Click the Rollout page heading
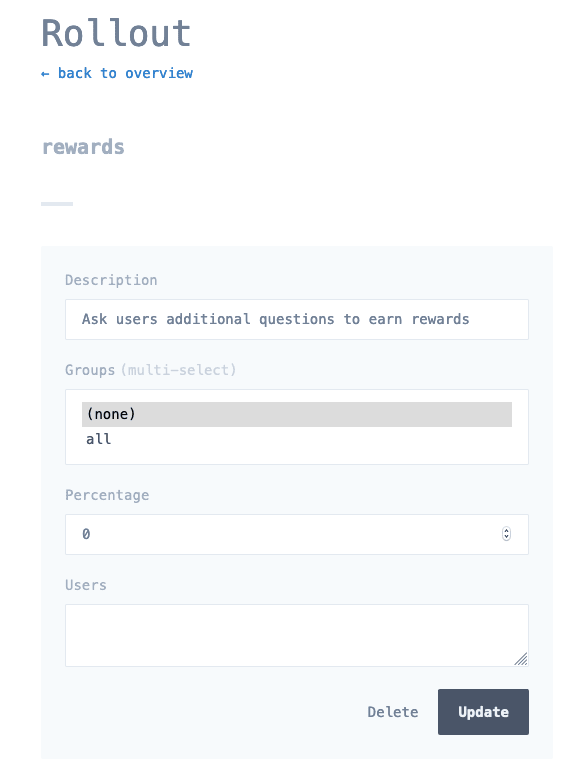The width and height of the screenshot is (580, 766). pos(116,33)
